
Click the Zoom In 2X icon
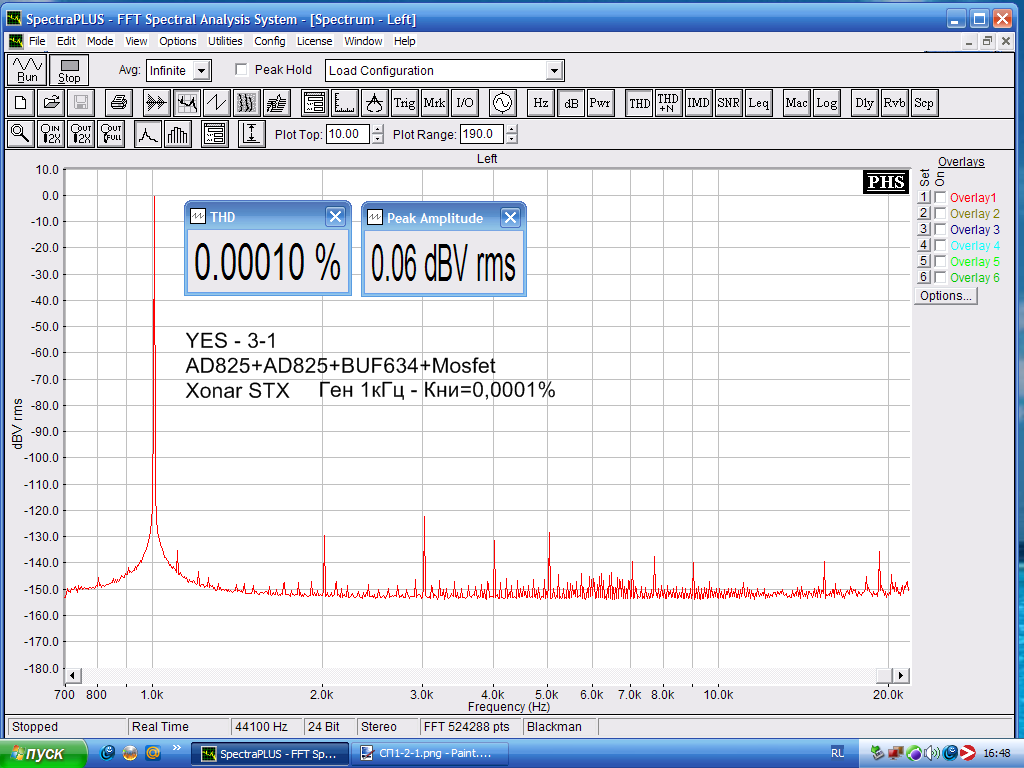(x=50, y=134)
